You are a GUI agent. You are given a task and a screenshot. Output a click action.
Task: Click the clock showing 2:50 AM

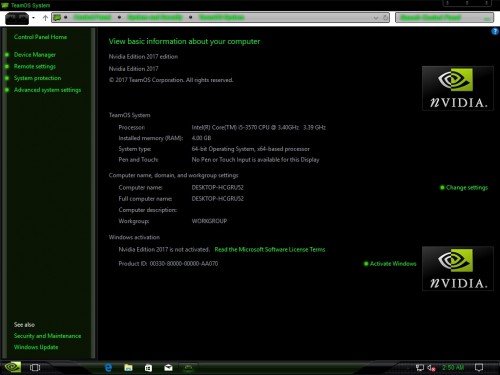pos(453,367)
